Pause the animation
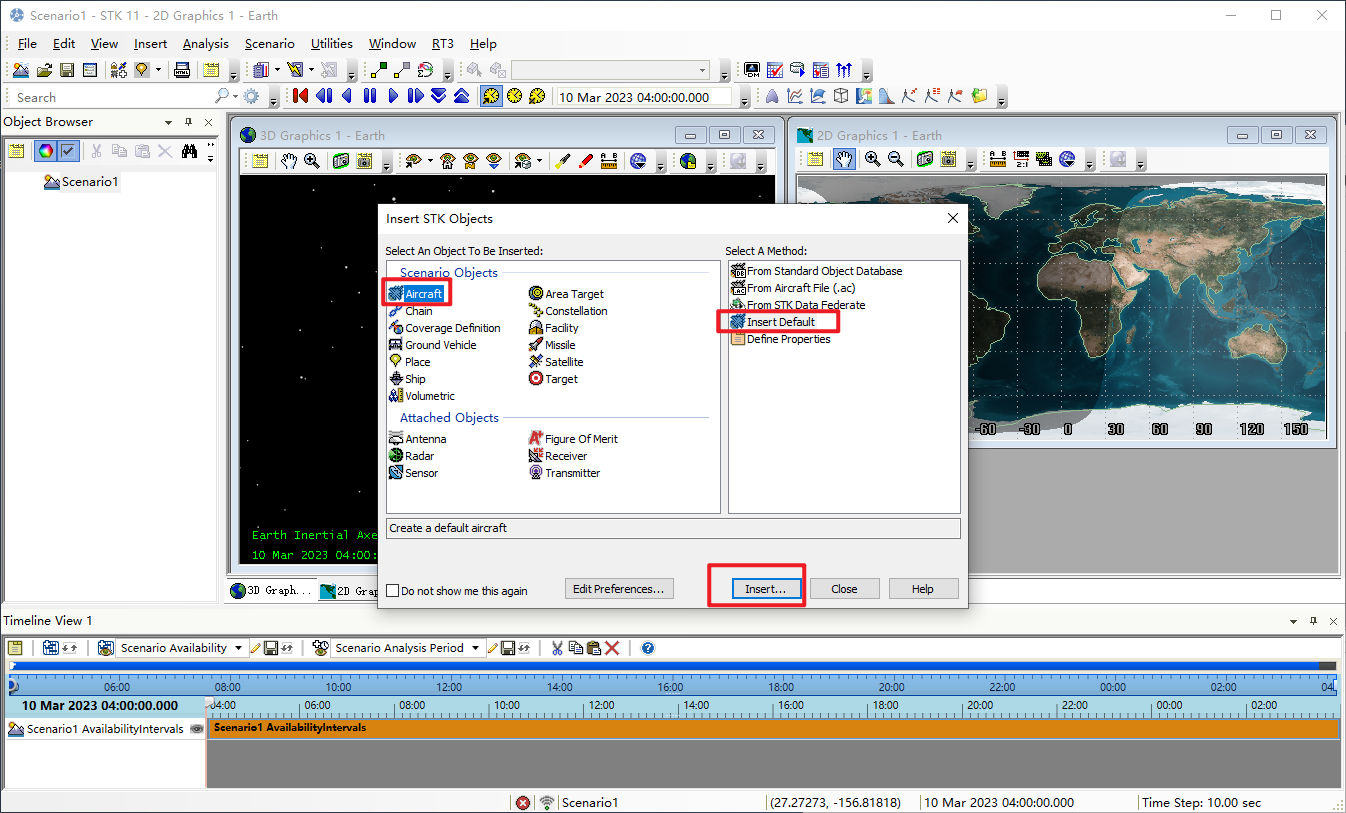Viewport: 1346px width, 813px height. [x=370, y=96]
